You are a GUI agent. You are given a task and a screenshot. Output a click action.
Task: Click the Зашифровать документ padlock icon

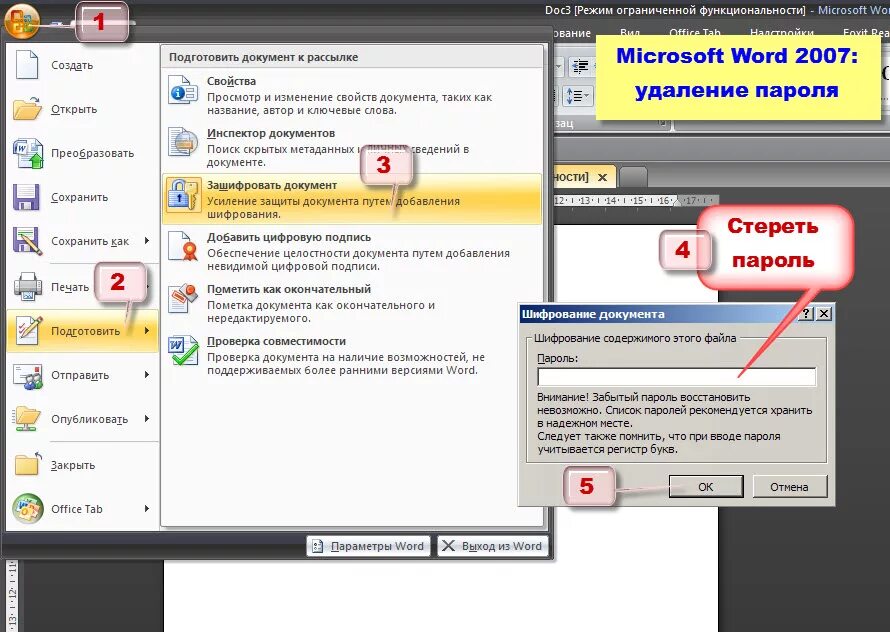[x=183, y=194]
